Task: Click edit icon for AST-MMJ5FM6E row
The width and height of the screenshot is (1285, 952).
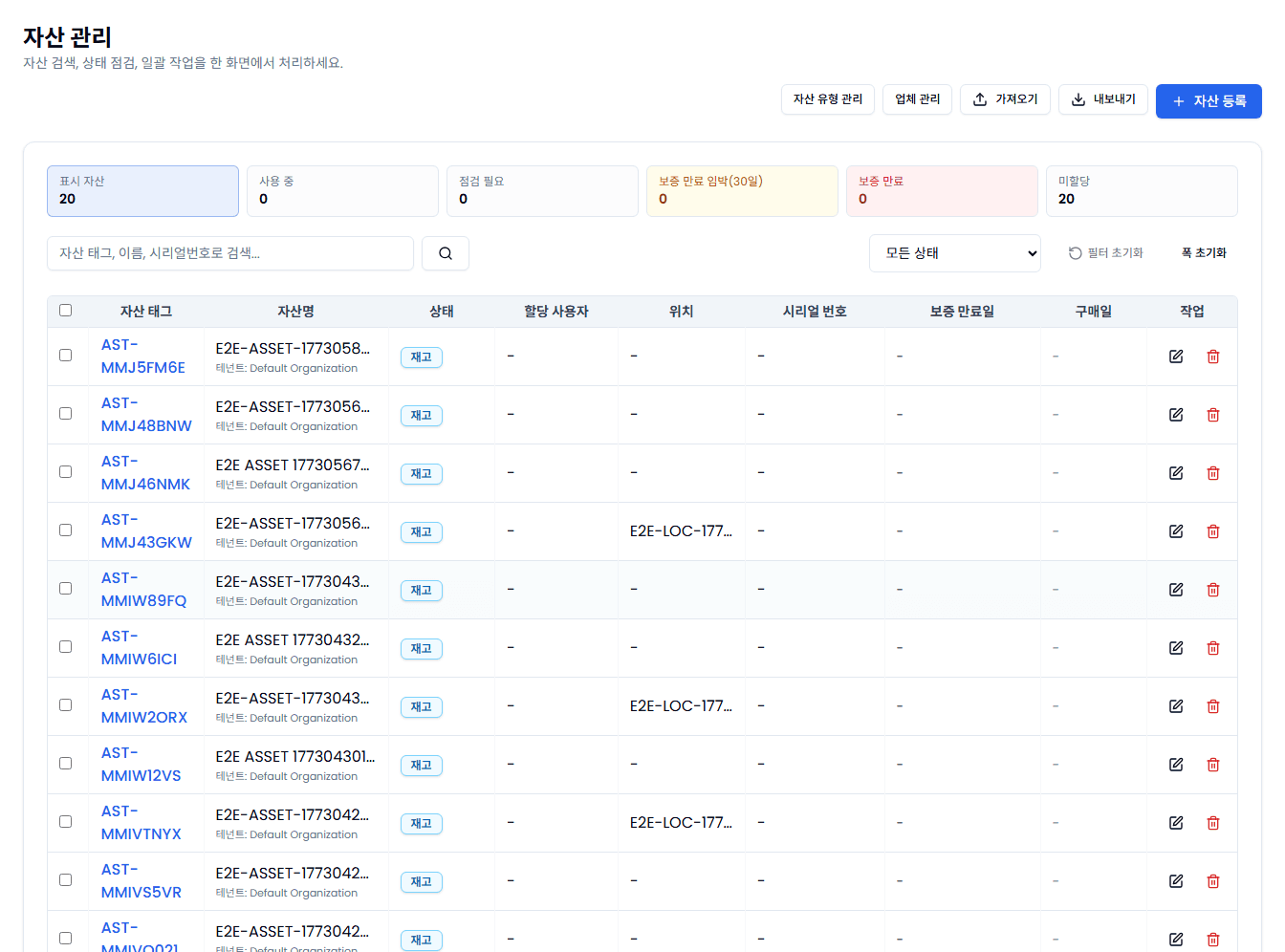Action: pyautogui.click(x=1176, y=357)
